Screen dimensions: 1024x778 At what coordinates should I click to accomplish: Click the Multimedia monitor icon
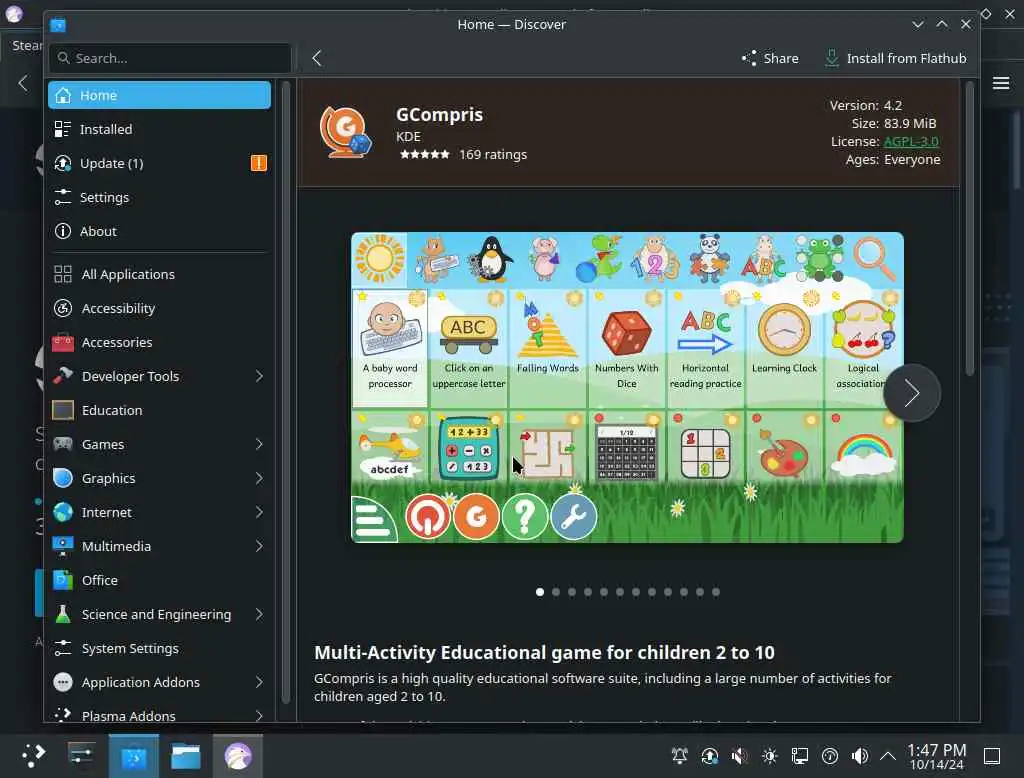[x=63, y=546]
